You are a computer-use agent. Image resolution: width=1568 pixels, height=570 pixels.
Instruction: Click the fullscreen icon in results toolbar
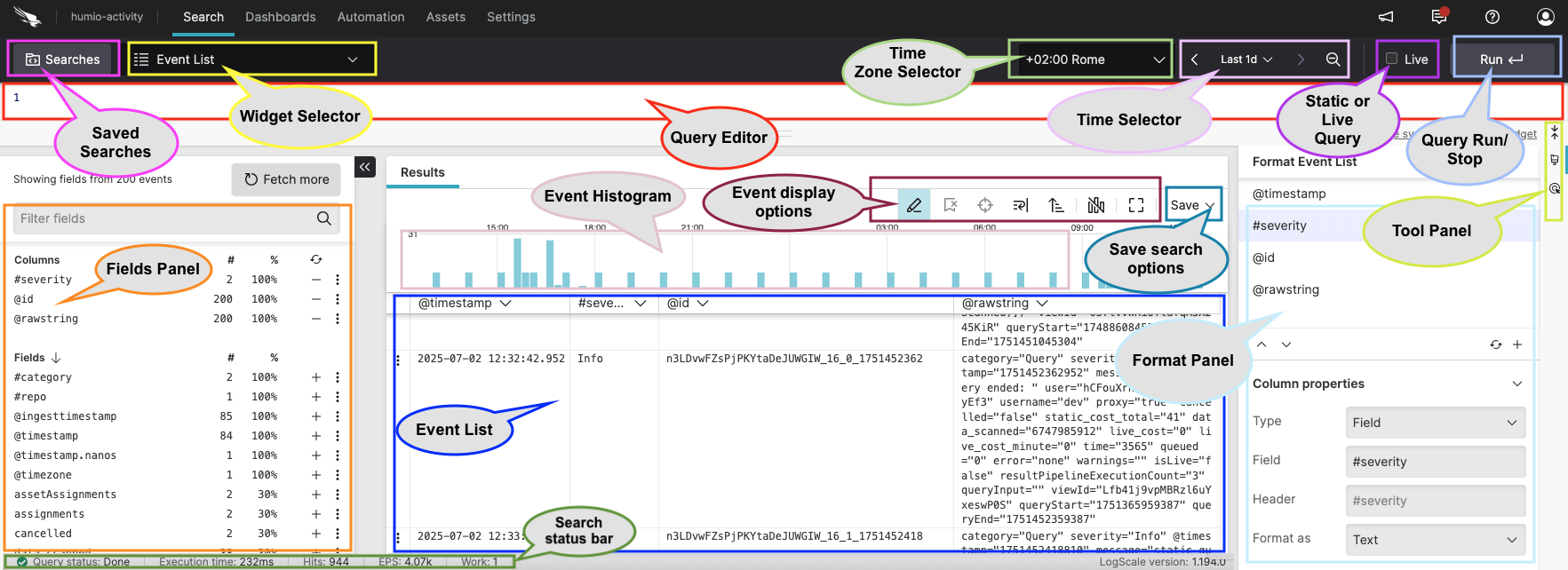(1135, 205)
